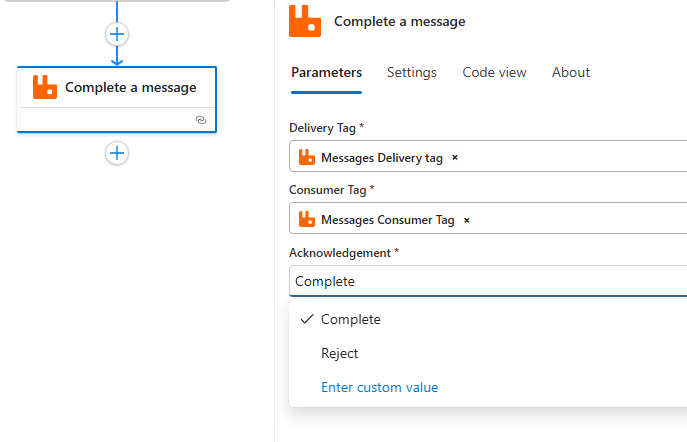
Task: Click the connection link icon on the action card
Action: coord(201,120)
